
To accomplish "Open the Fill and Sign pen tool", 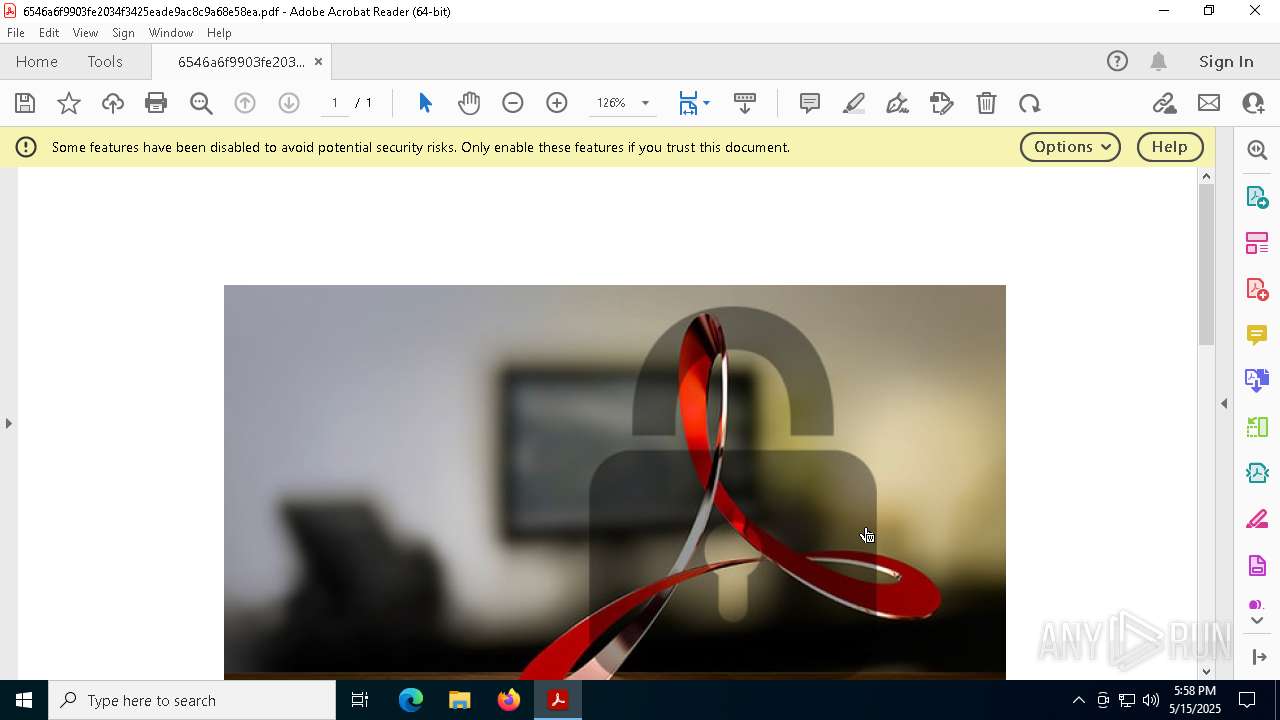I will pos(898,103).
